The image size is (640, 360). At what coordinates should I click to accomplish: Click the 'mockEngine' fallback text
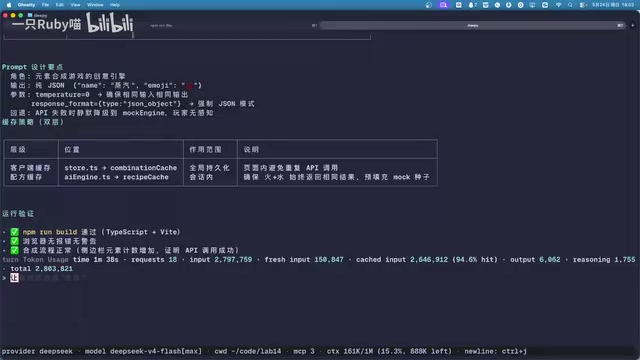click(x=144, y=113)
